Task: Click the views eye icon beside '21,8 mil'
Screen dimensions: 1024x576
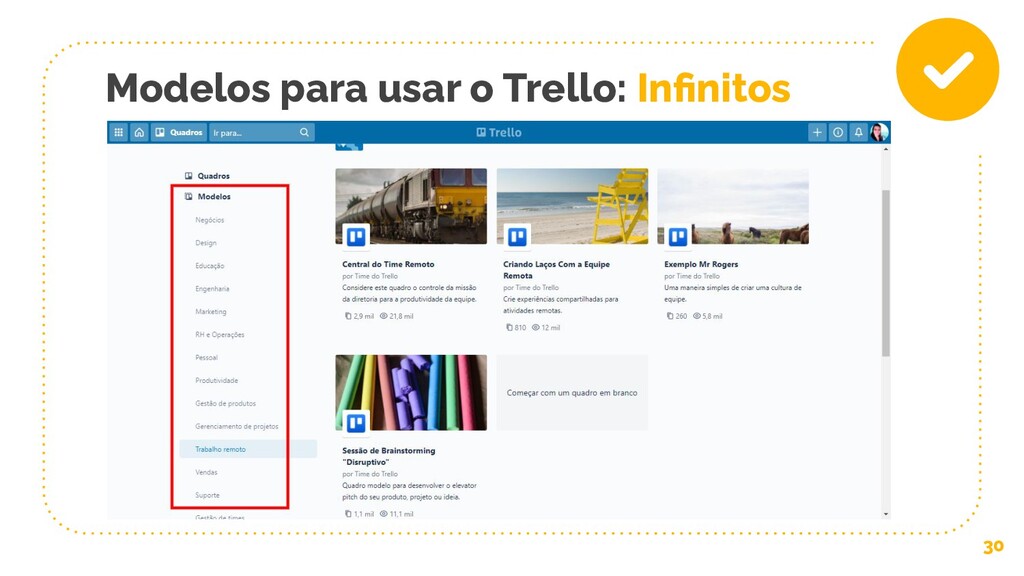Action: tap(383, 316)
